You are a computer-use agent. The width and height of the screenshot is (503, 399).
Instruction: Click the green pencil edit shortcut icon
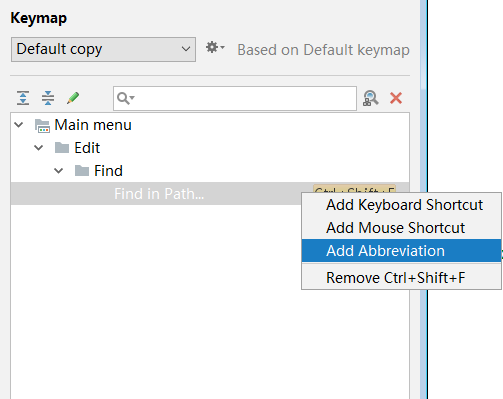[73, 98]
